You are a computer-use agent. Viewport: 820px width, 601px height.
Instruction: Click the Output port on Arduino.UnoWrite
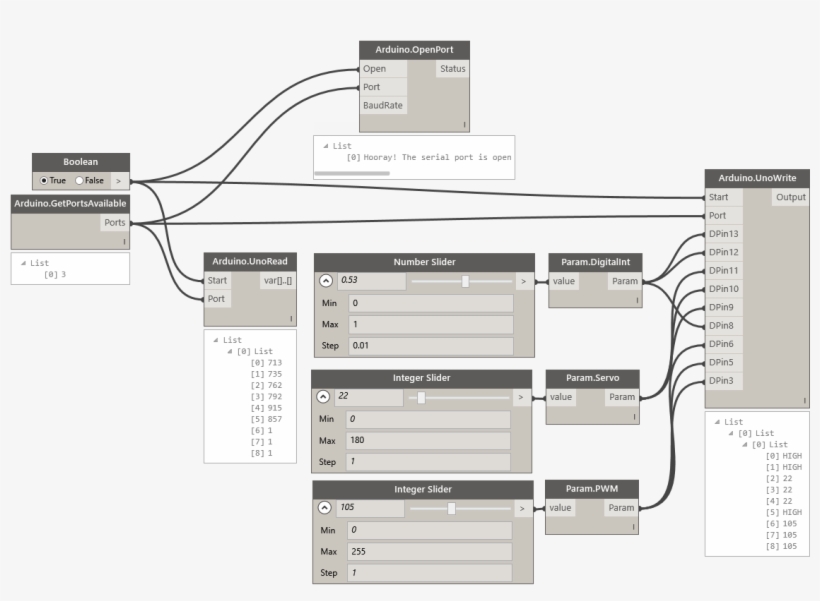tap(791, 197)
